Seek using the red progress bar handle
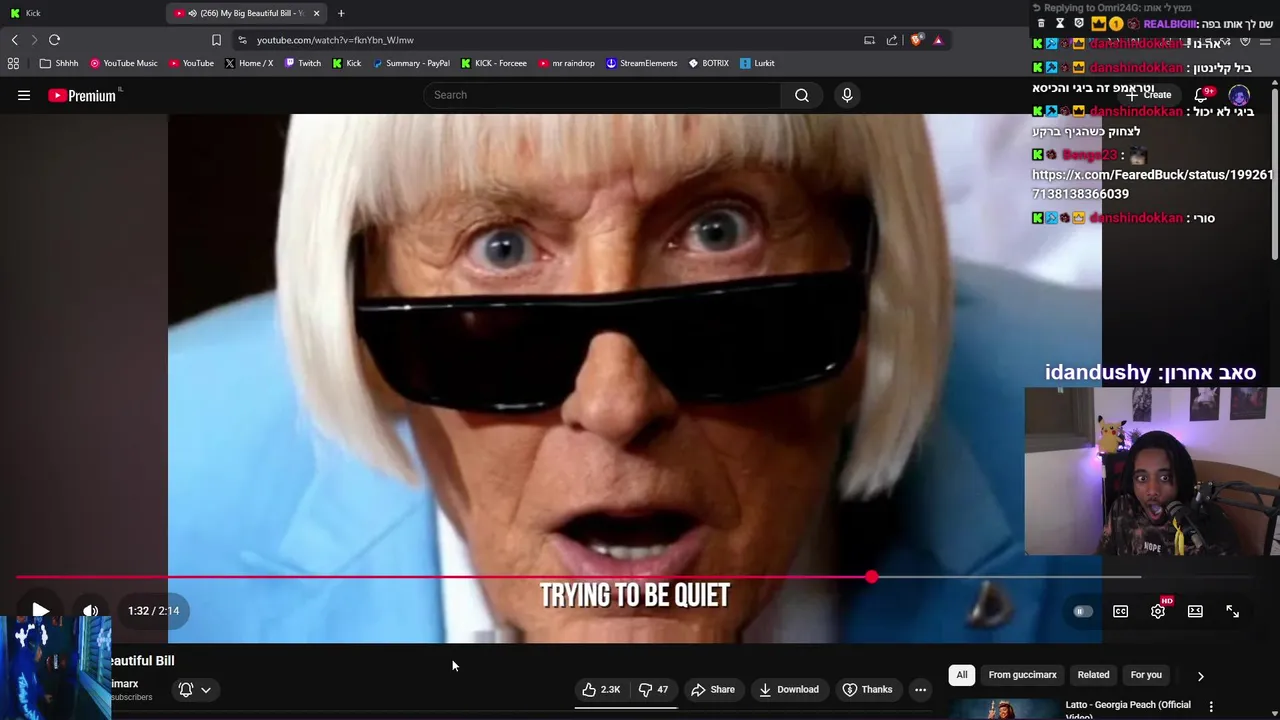 pyautogui.click(x=872, y=577)
